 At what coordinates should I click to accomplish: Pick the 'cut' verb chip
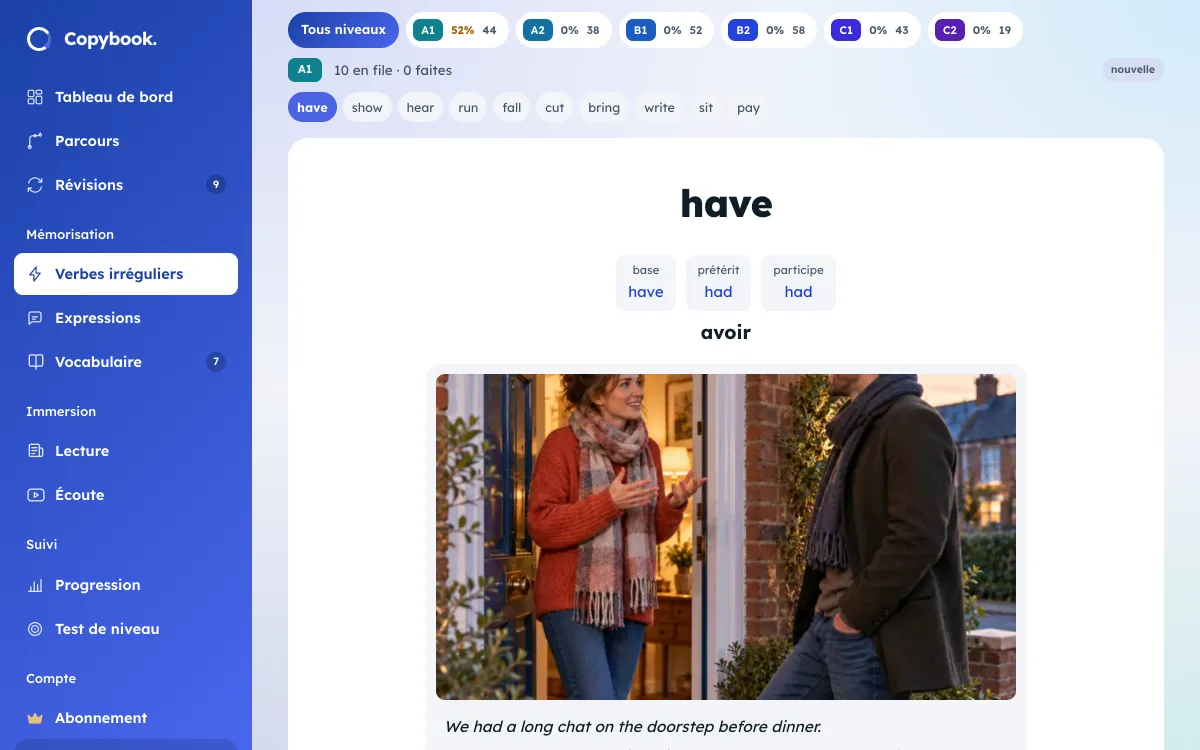(x=555, y=108)
